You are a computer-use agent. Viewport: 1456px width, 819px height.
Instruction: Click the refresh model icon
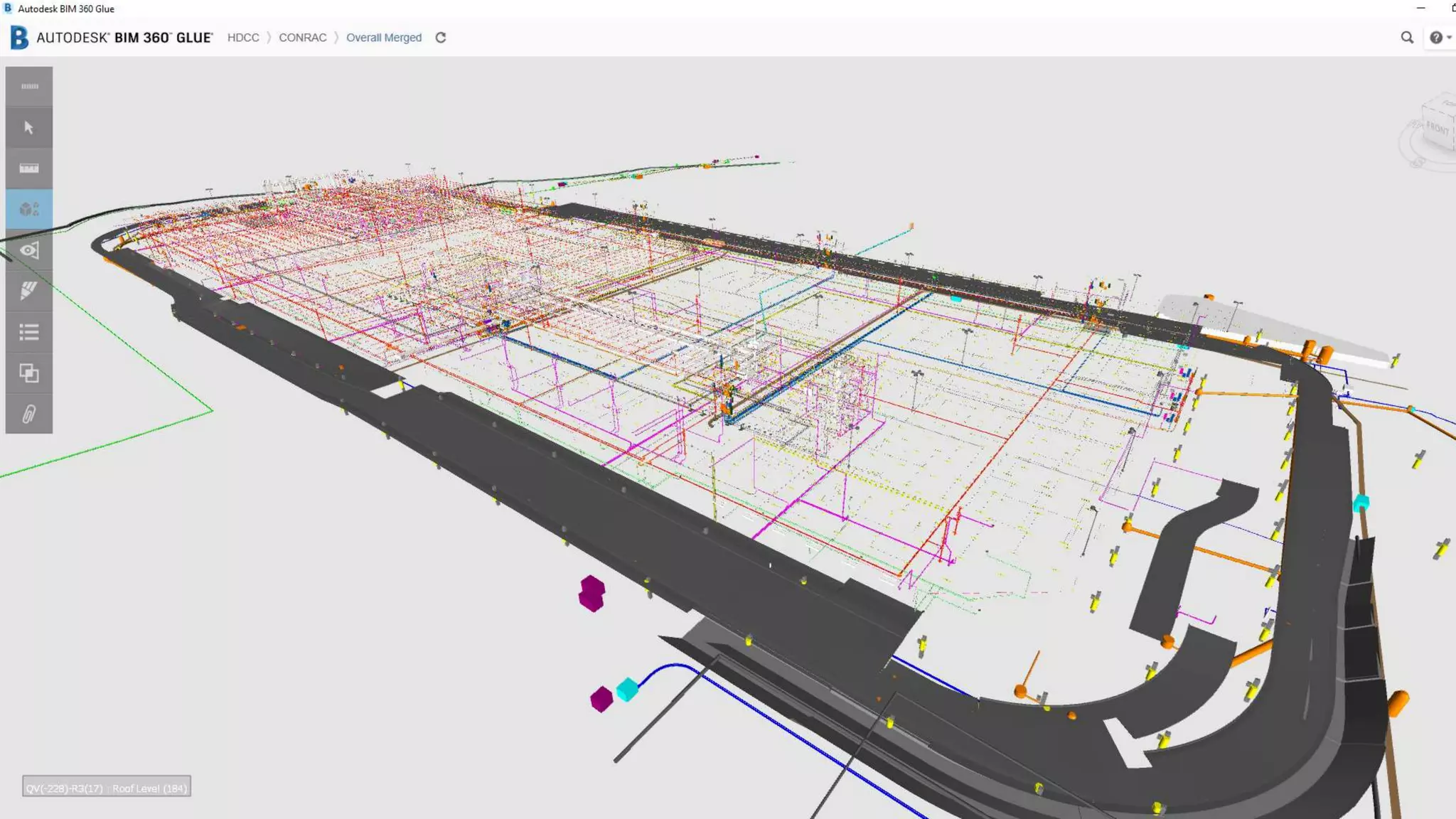(x=441, y=38)
